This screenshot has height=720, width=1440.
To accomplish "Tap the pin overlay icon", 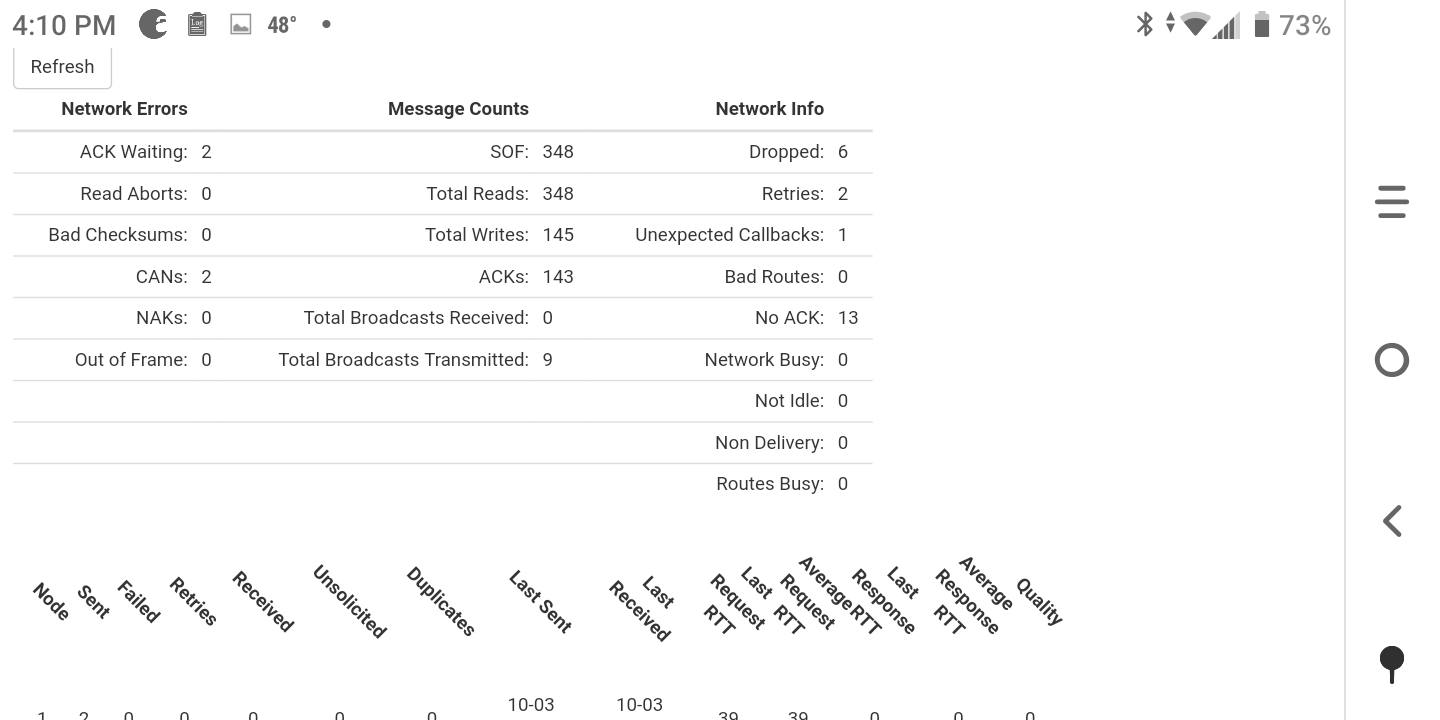I will (x=1391, y=663).
